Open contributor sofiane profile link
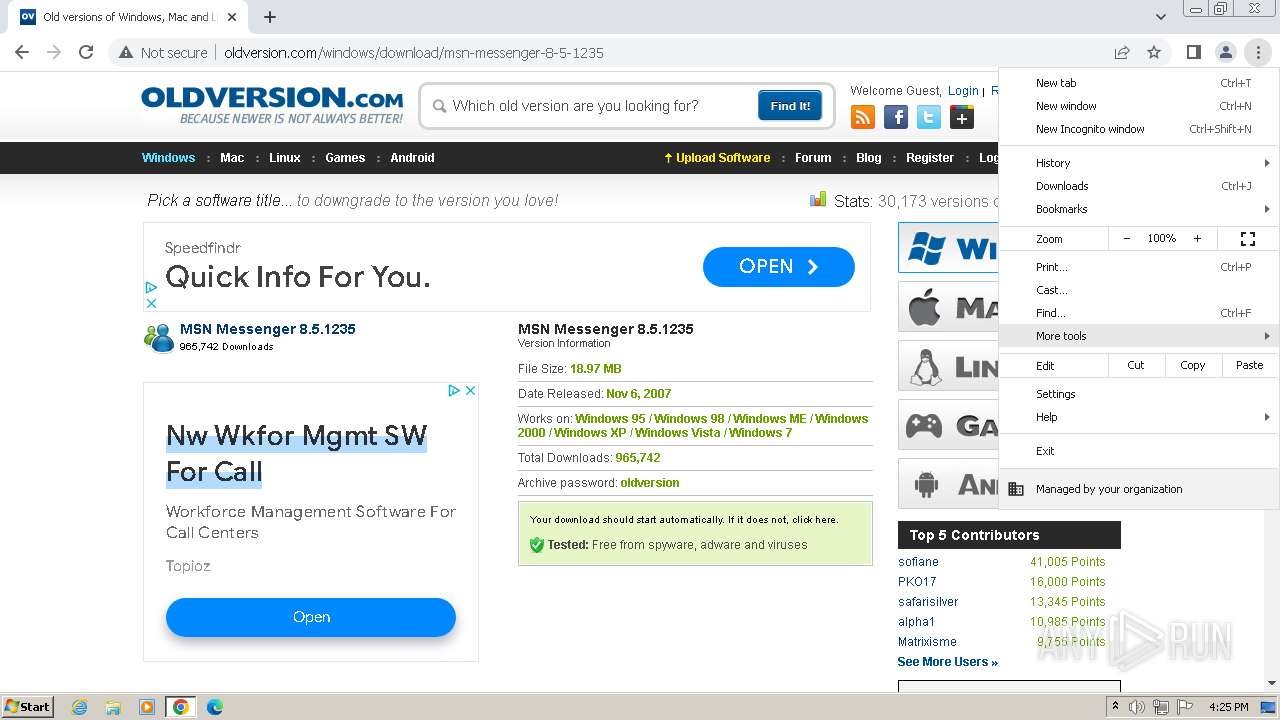The height and width of the screenshot is (720, 1280). 918,562
